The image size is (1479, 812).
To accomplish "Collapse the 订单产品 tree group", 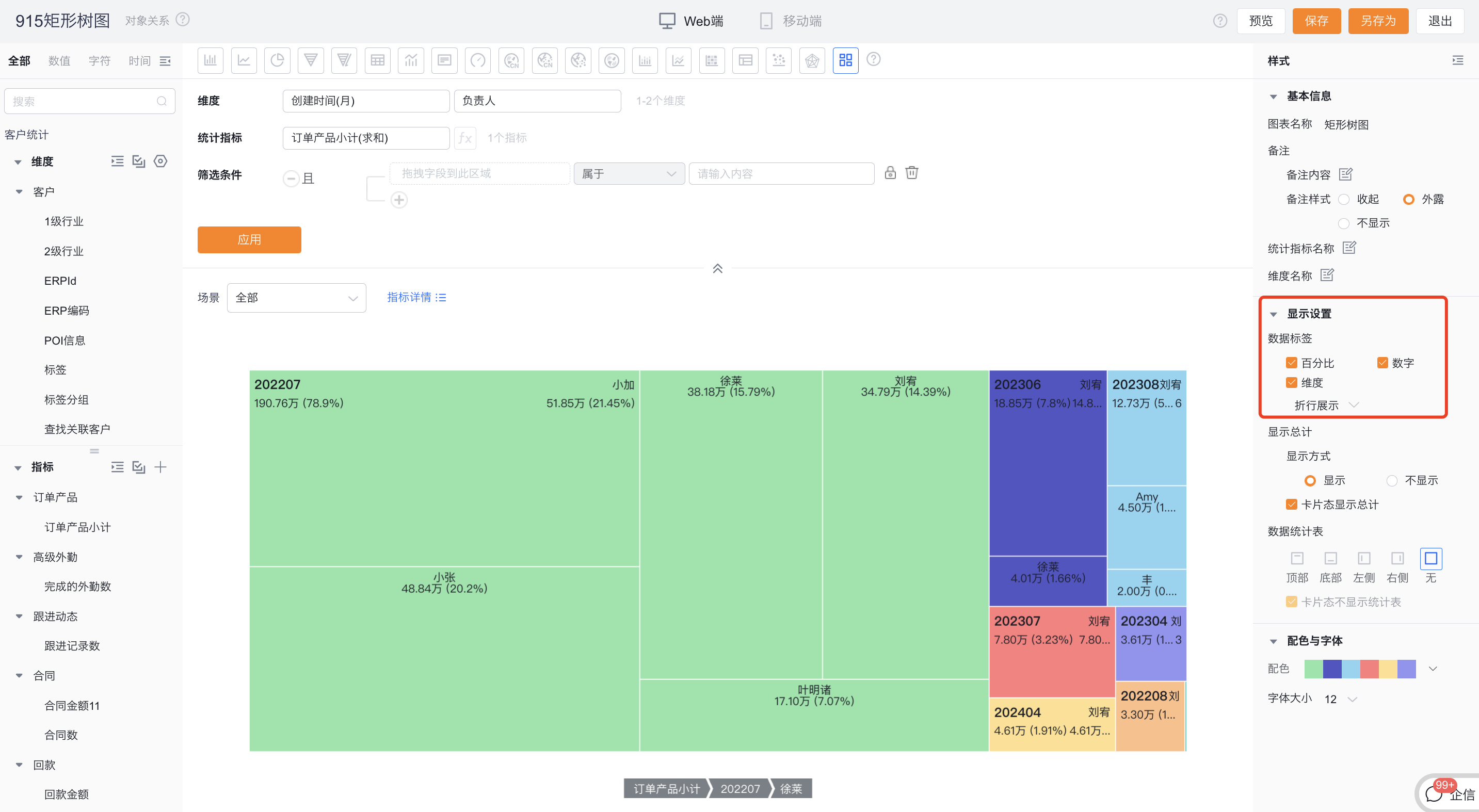I will coord(19,497).
